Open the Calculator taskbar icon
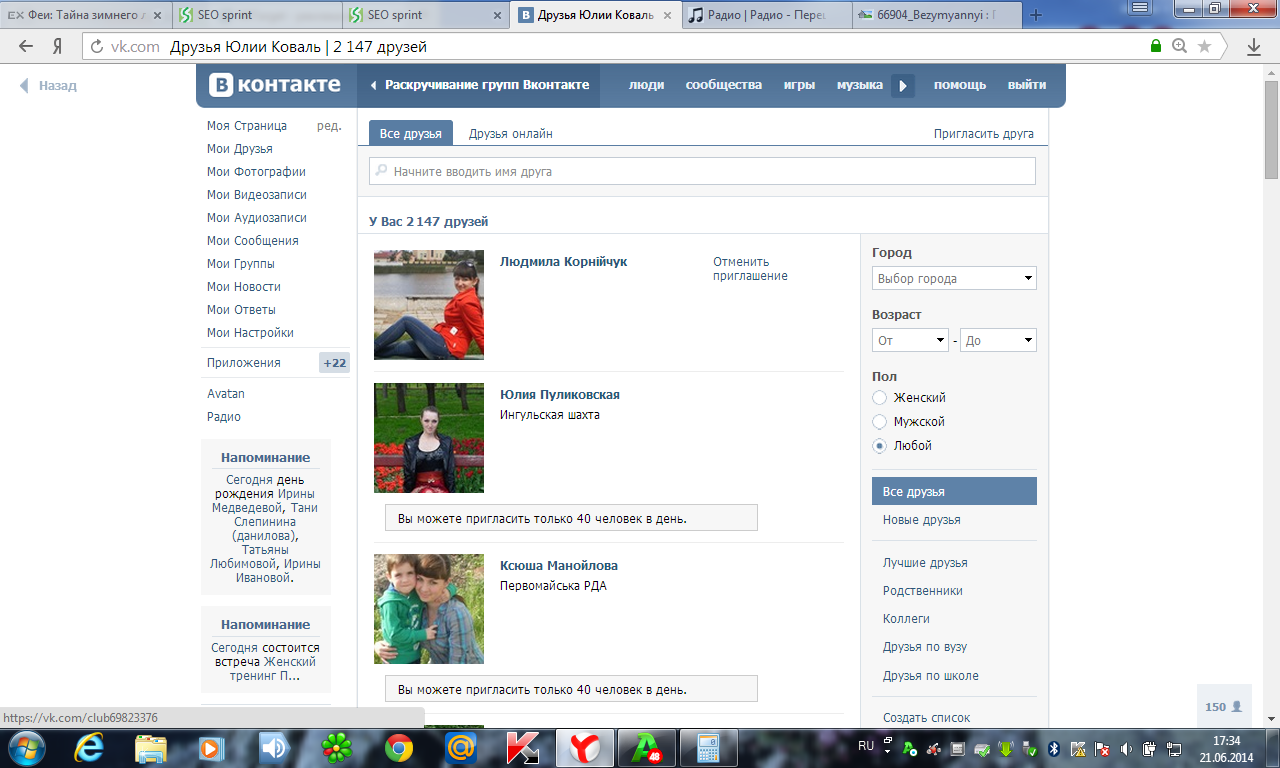Image resolution: width=1280 pixels, height=768 pixels. click(708, 747)
